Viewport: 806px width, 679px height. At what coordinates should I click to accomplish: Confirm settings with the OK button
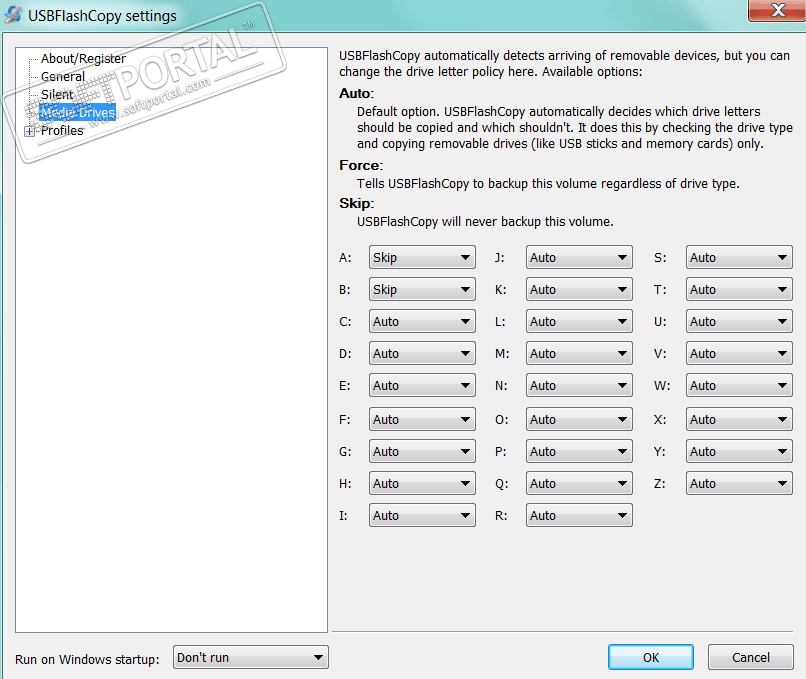point(651,657)
